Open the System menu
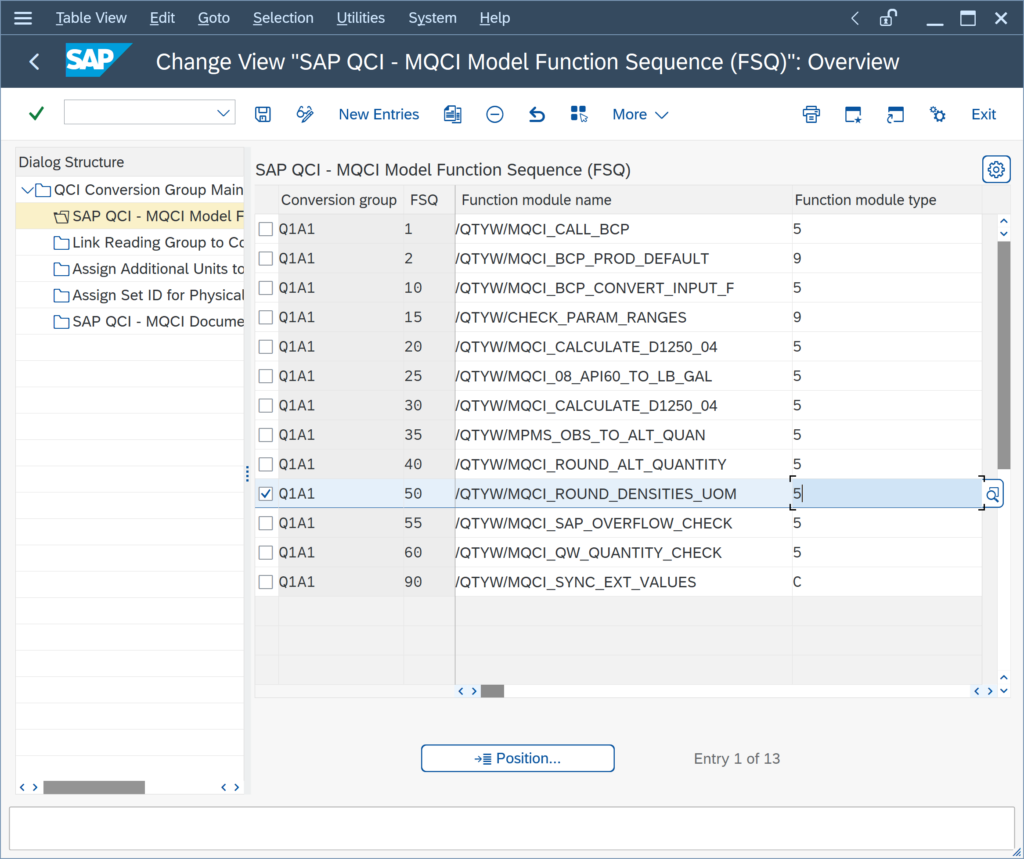 [x=432, y=18]
